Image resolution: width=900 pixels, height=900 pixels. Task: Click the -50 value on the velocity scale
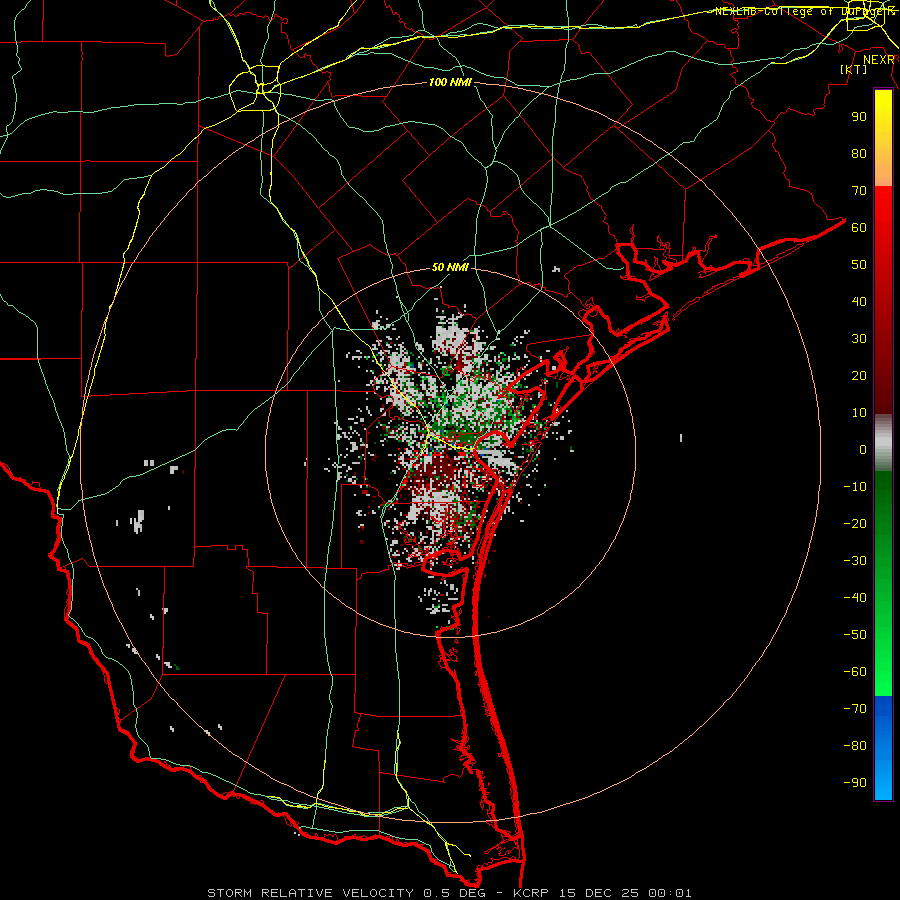coord(855,635)
